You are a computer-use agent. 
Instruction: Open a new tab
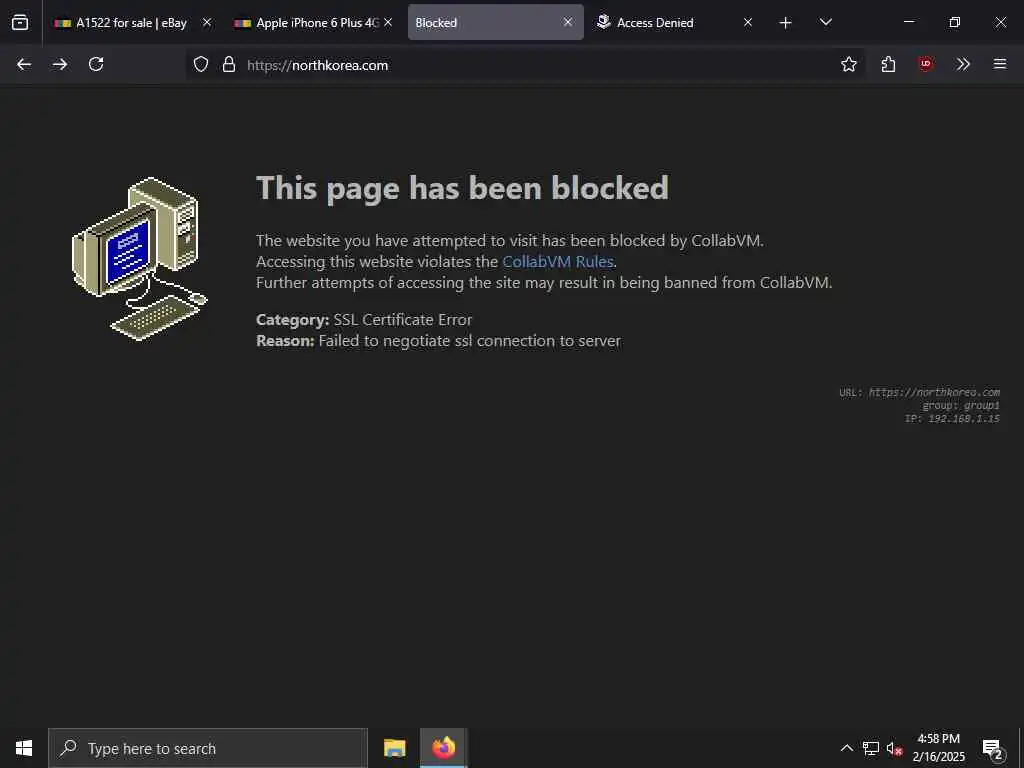[786, 23]
